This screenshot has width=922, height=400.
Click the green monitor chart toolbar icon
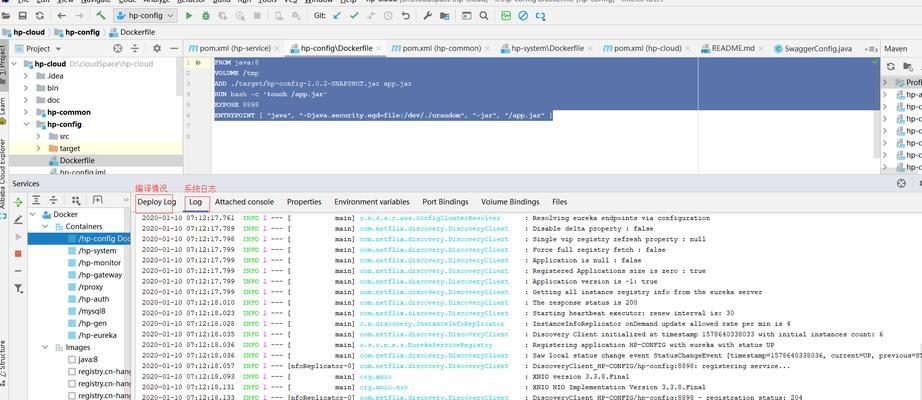[x=506, y=16]
